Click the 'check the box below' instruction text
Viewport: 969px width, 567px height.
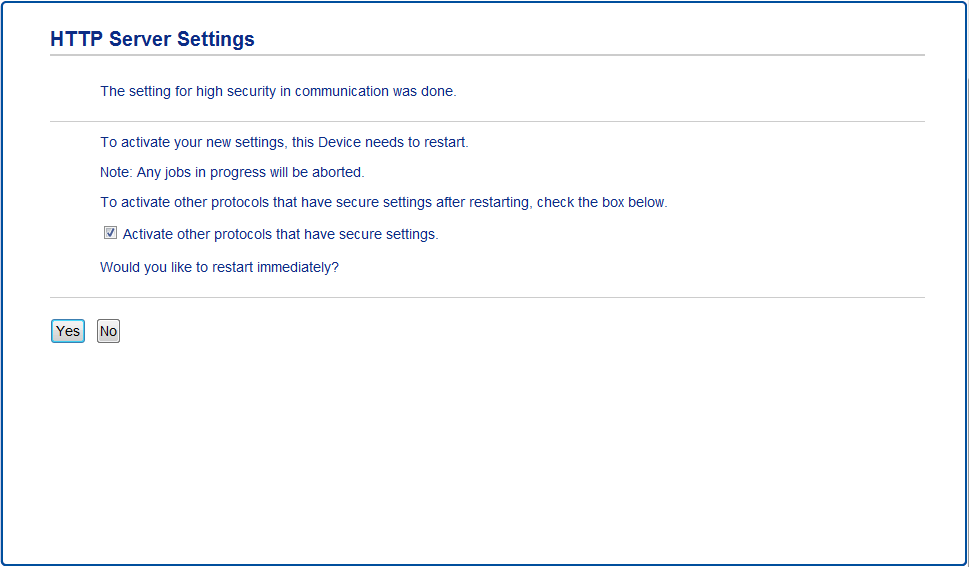click(x=383, y=202)
